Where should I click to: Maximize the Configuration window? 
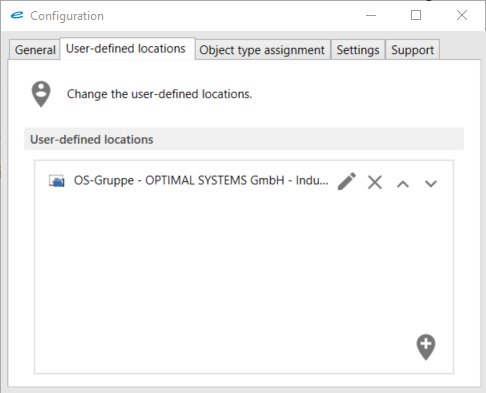(416, 15)
